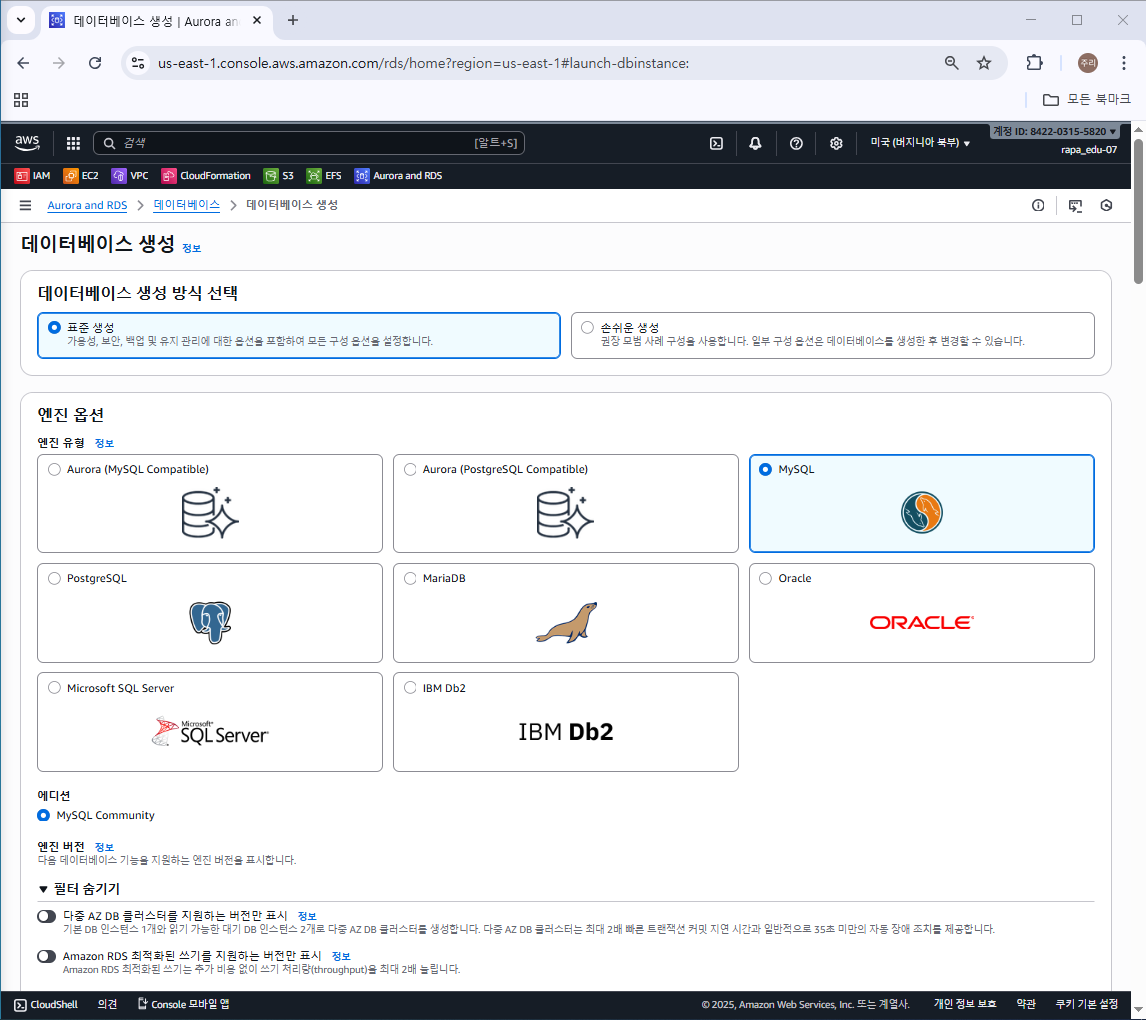The height and width of the screenshot is (1020, 1147).
Task: Open the Chrome profile avatar
Action: tap(1088, 63)
